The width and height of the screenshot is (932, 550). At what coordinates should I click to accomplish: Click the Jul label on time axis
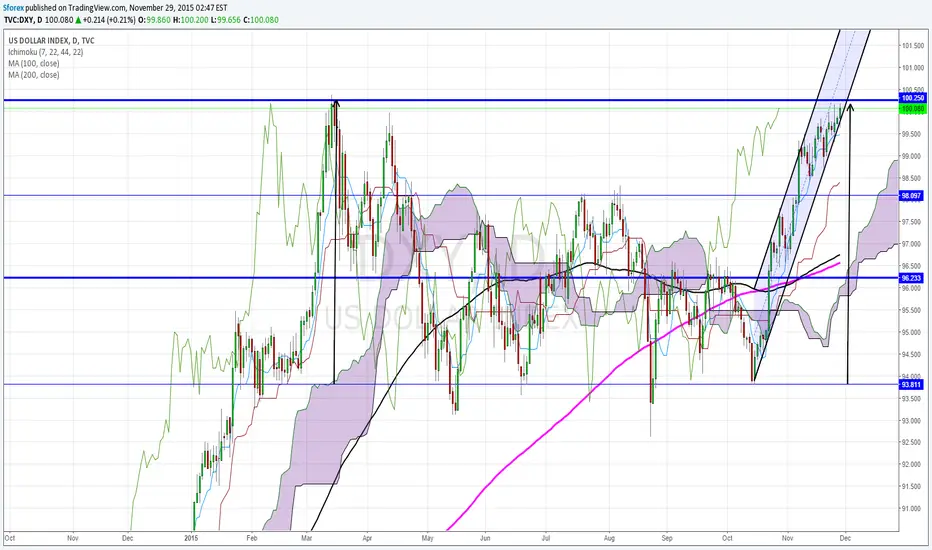click(x=546, y=538)
